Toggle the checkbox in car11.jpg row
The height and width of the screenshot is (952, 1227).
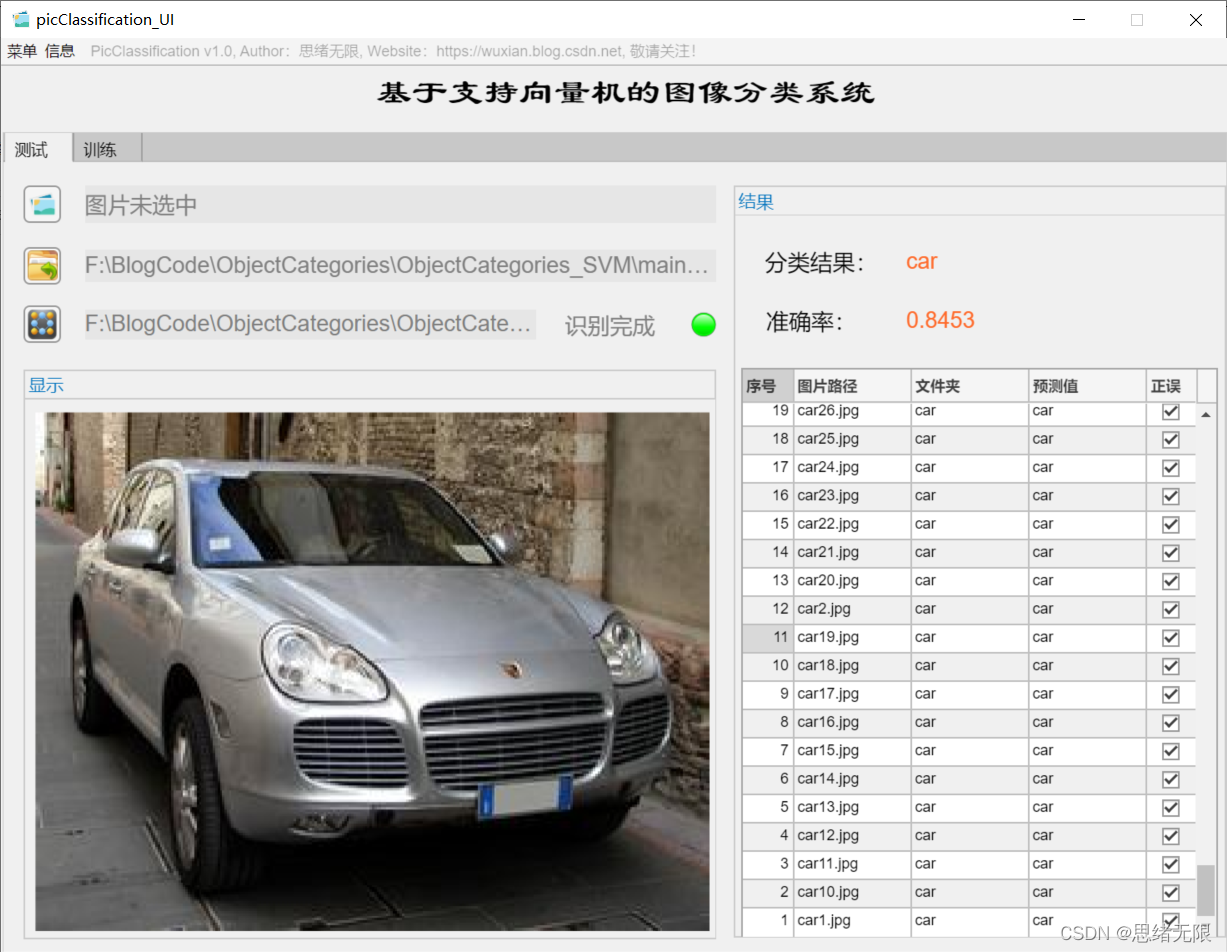click(1171, 864)
